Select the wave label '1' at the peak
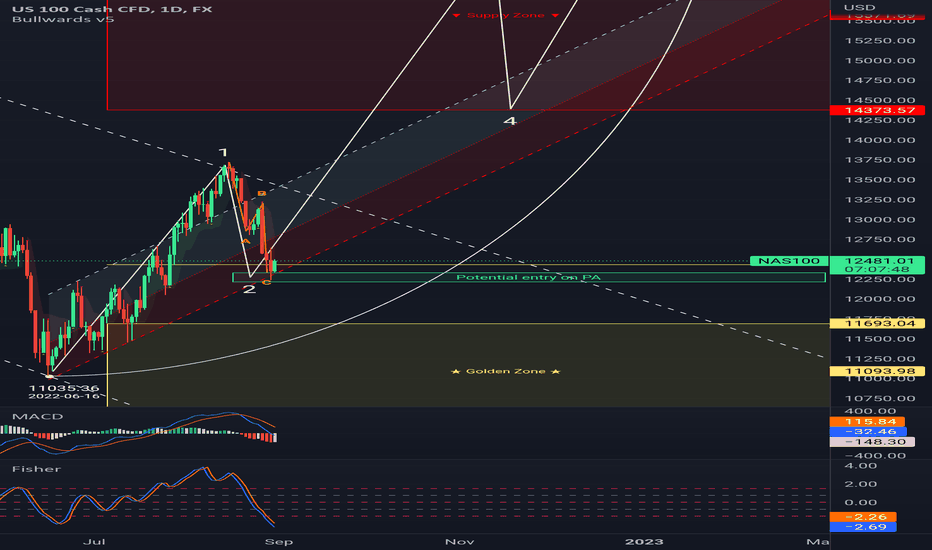Screen dimensions: 932x550 click(x=223, y=153)
